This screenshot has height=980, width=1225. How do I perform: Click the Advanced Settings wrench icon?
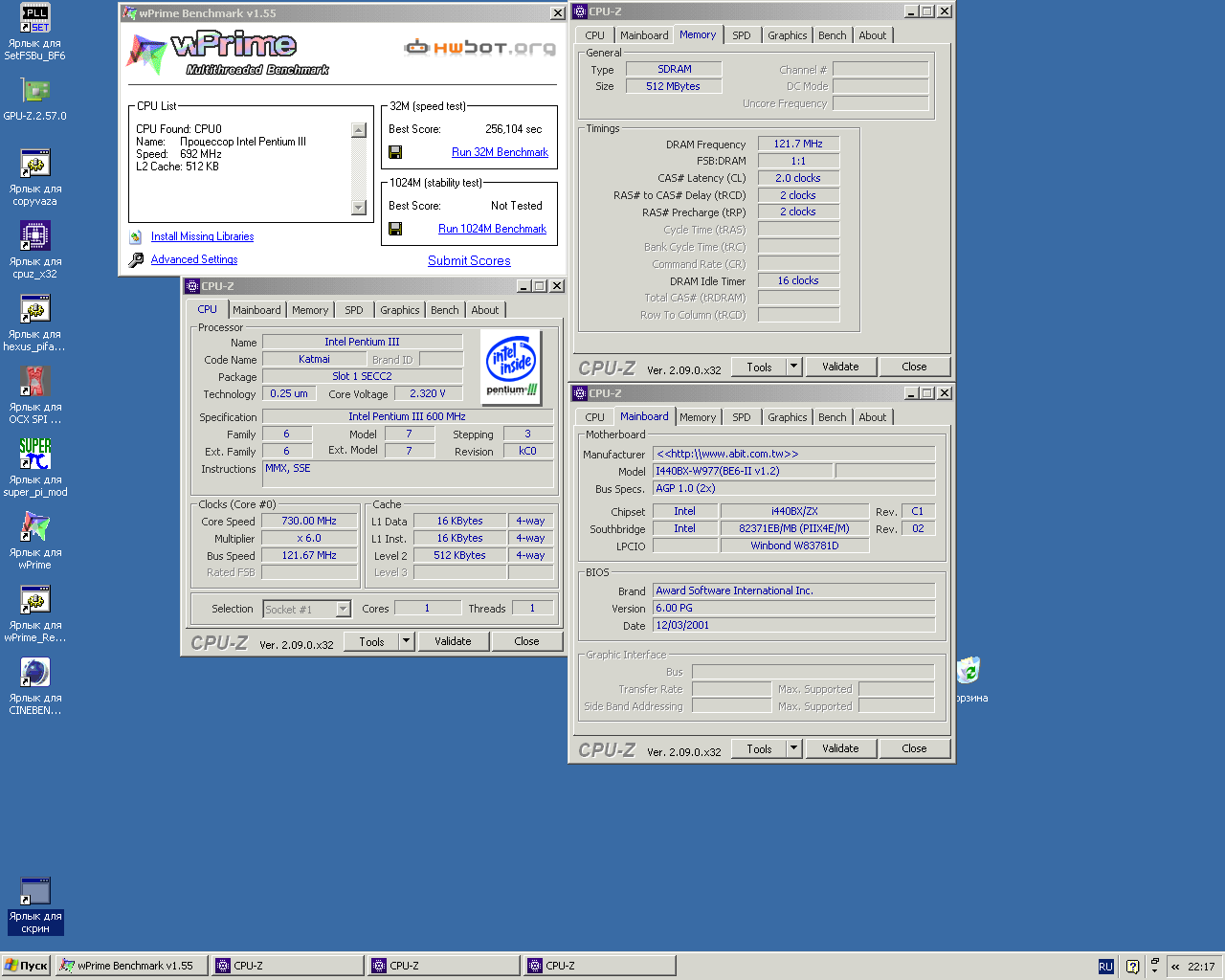click(136, 259)
